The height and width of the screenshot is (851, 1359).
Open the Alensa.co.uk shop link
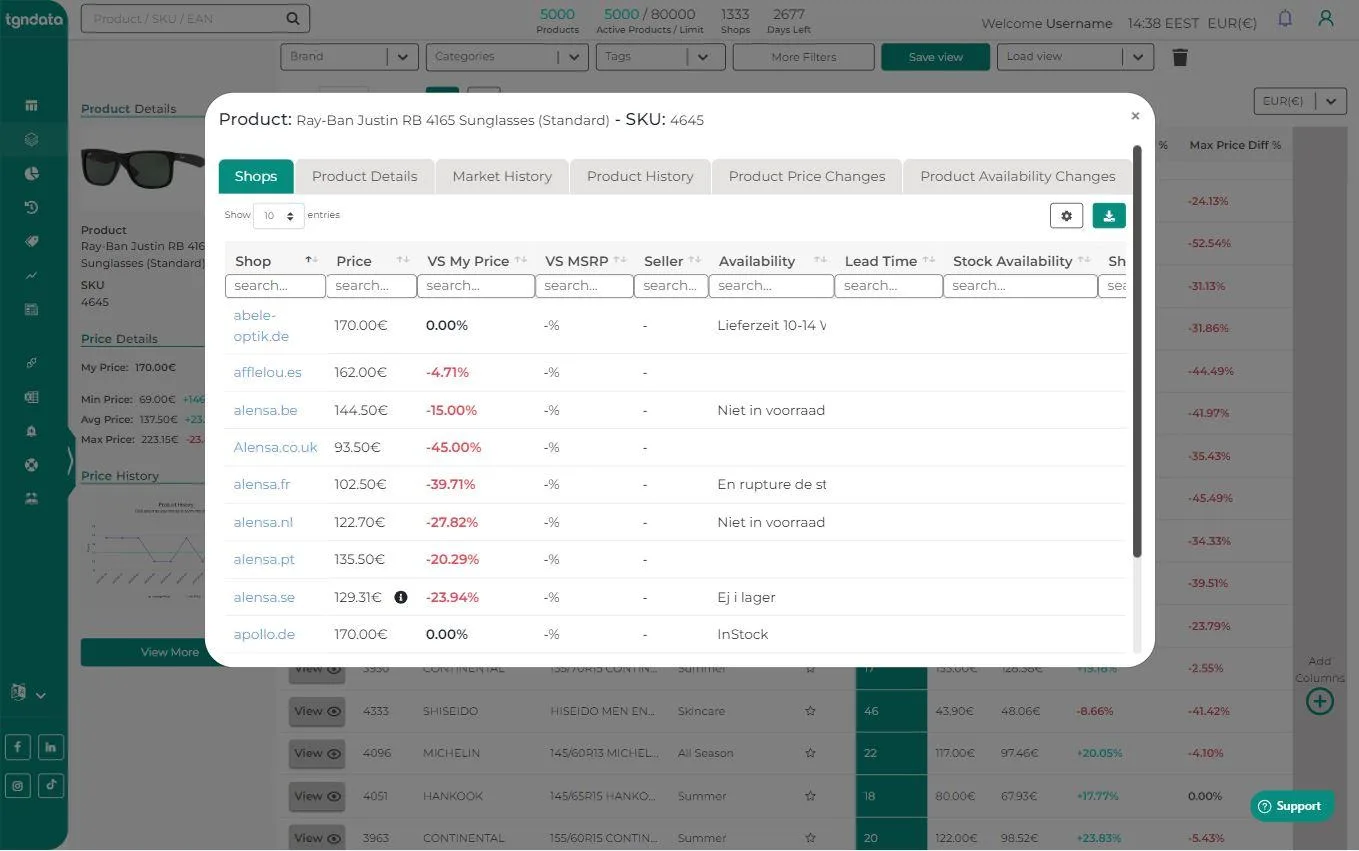coord(275,447)
